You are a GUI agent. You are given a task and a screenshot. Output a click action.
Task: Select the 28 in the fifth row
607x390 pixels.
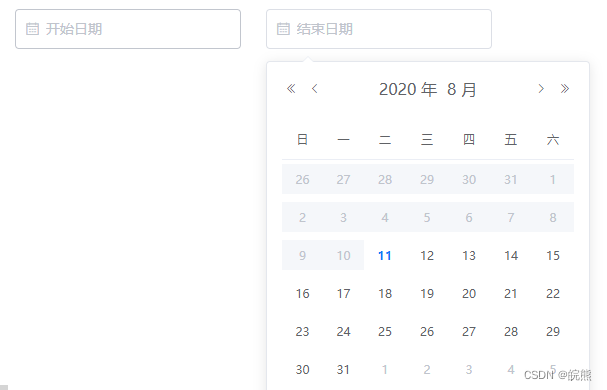(x=511, y=332)
